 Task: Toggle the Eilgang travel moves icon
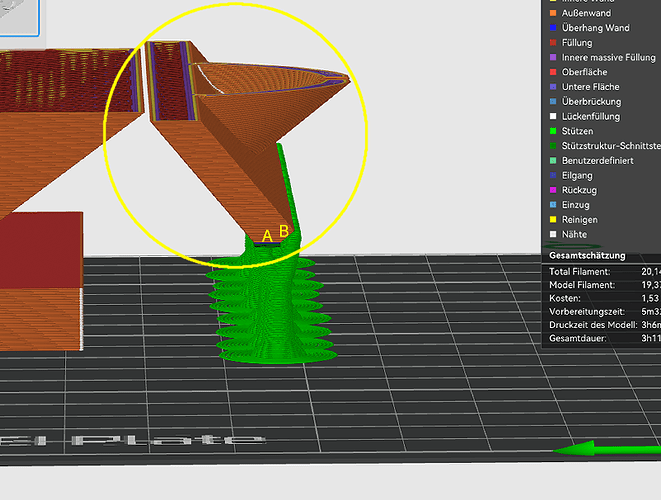pos(553,175)
